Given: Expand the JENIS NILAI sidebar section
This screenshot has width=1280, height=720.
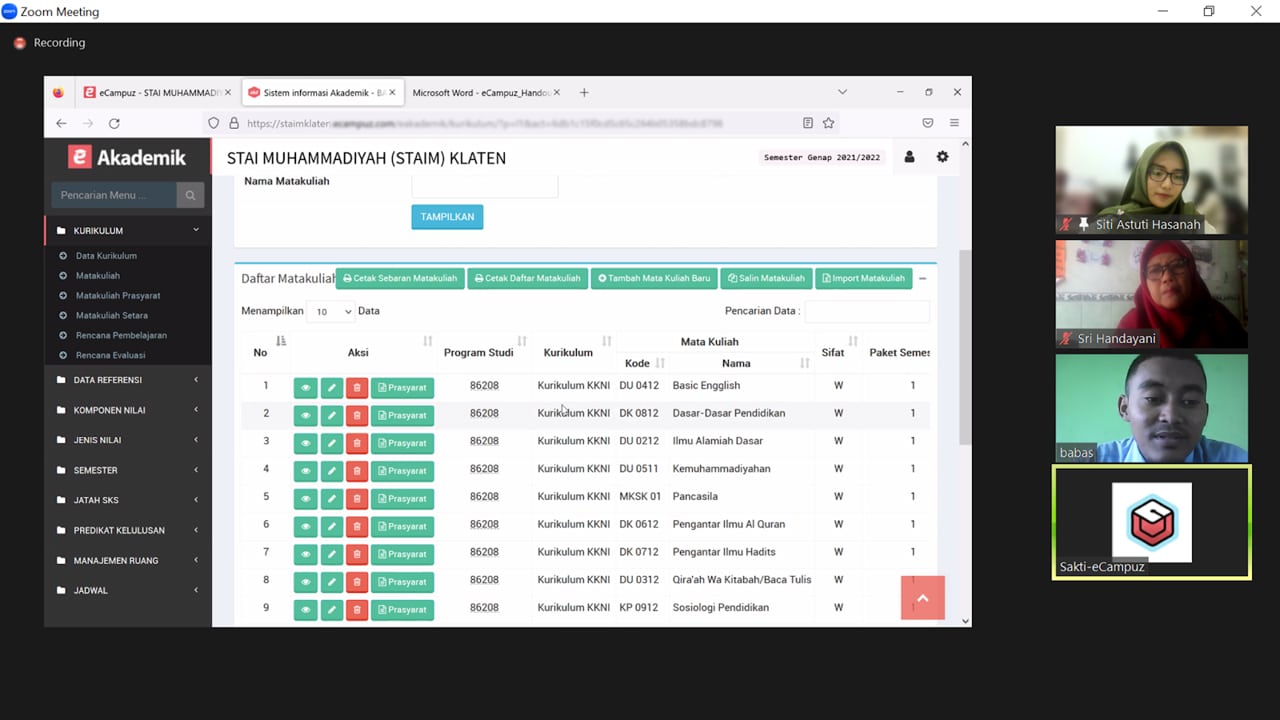Looking at the screenshot, I should tap(128, 440).
